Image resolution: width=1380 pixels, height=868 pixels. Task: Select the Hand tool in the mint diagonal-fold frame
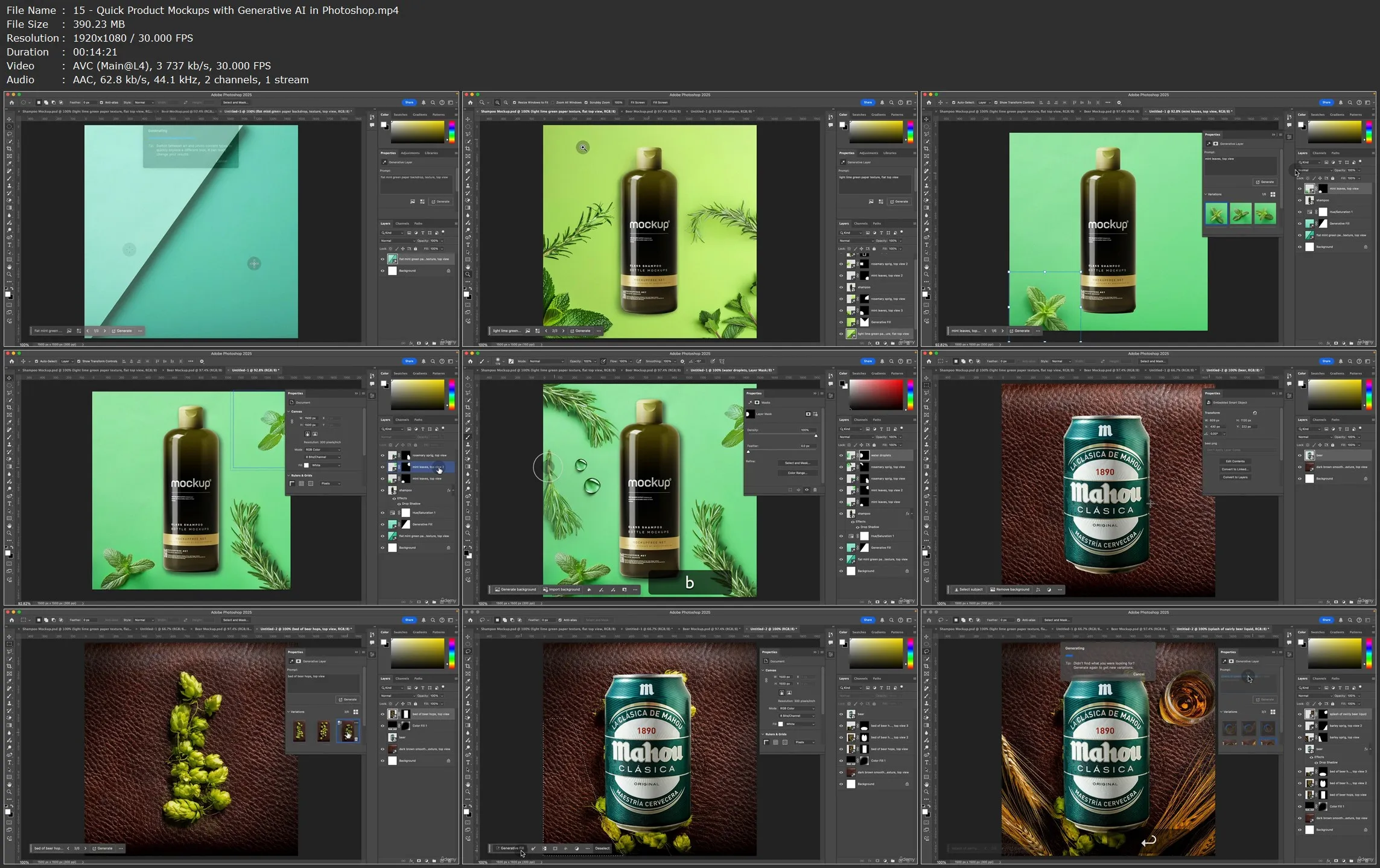(x=9, y=267)
